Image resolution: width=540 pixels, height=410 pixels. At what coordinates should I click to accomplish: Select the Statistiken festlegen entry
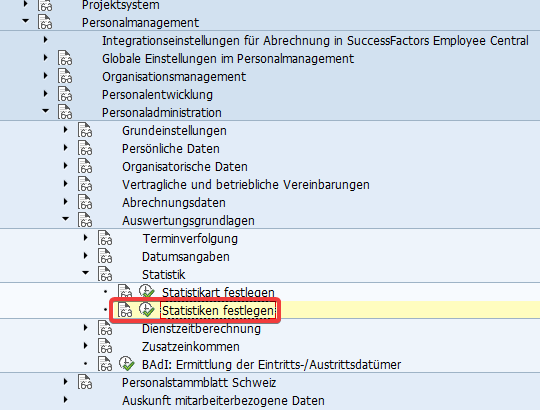218,311
